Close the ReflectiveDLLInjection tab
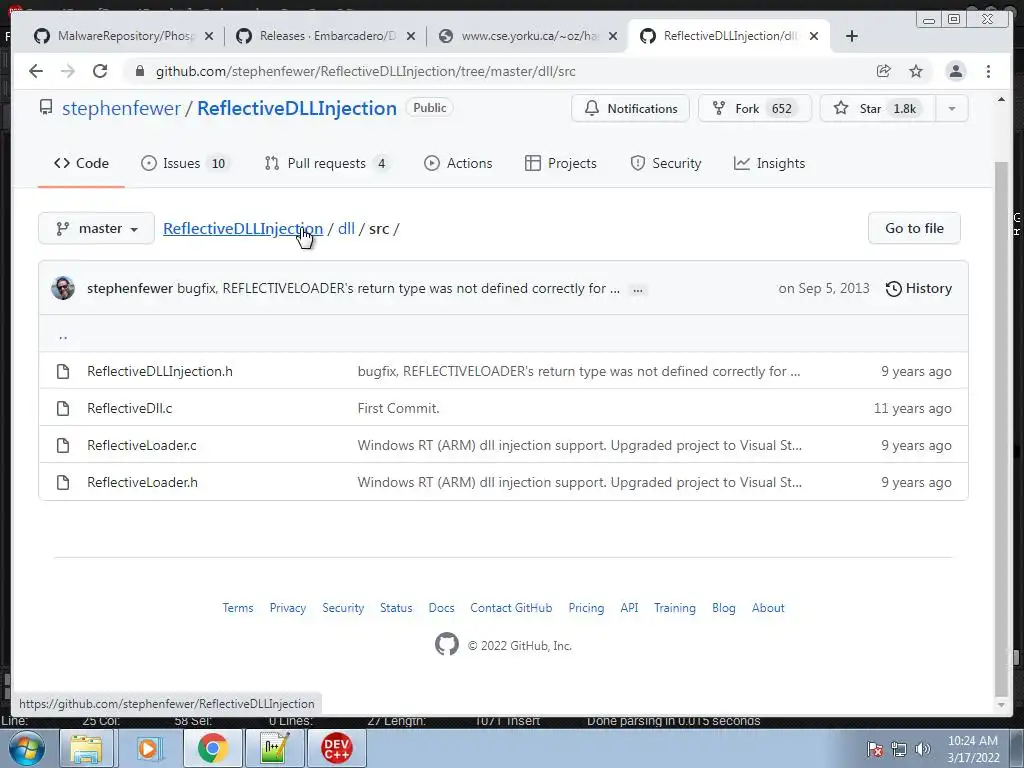Screen dimensions: 1024x768 pos(814,36)
